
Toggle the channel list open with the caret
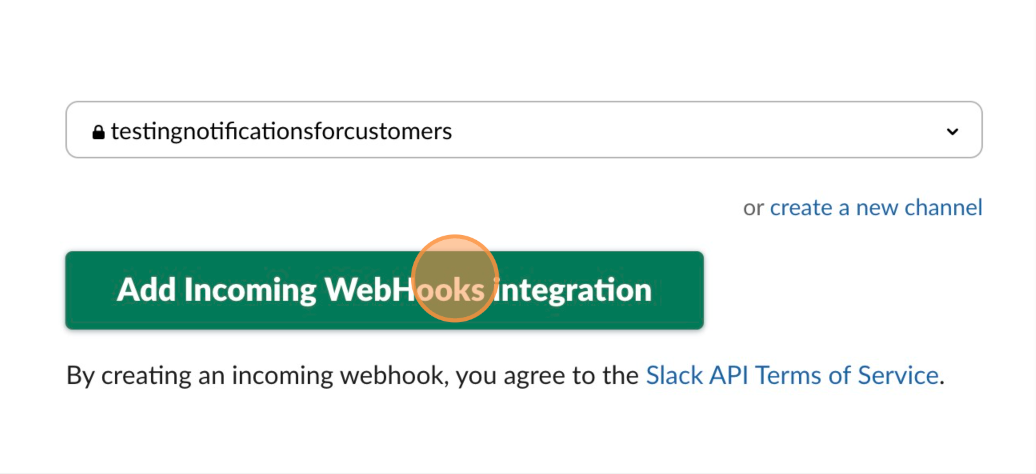[952, 131]
